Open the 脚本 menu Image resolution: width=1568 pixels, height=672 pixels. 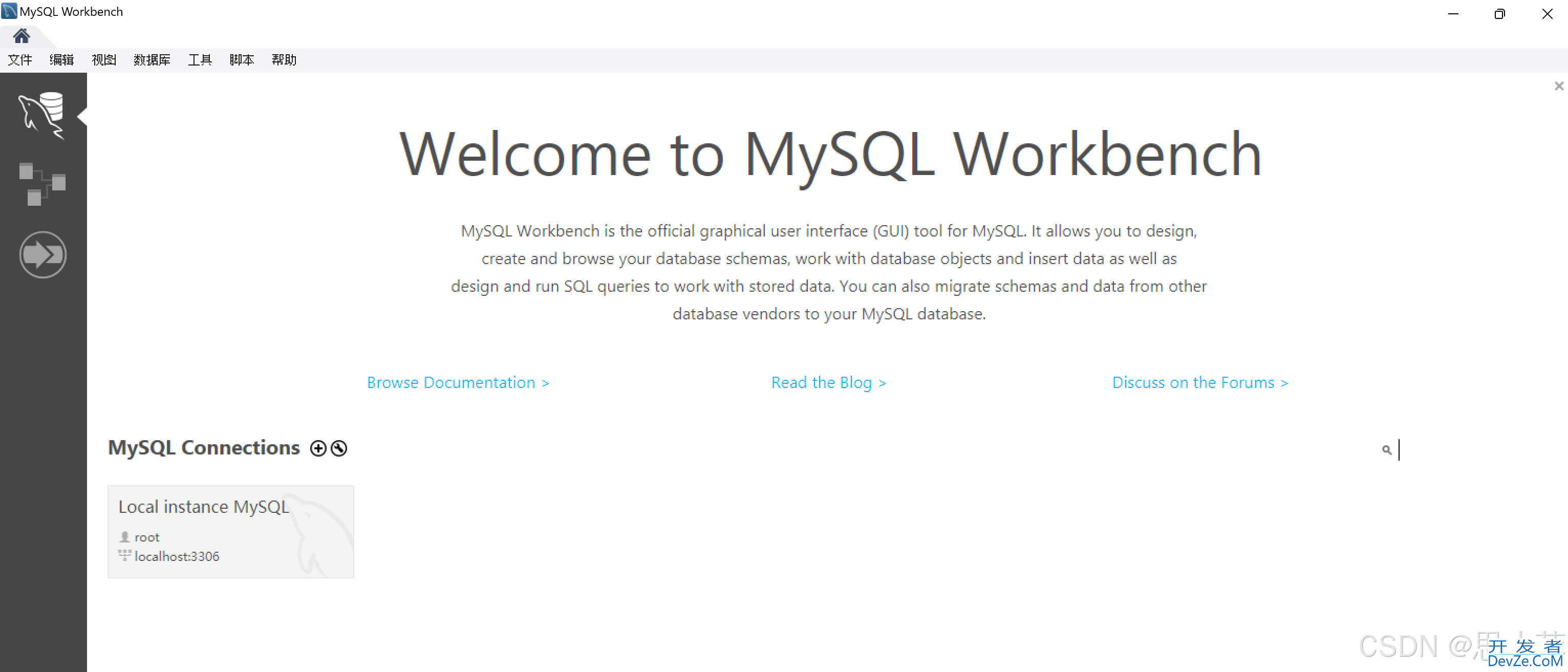tap(242, 60)
